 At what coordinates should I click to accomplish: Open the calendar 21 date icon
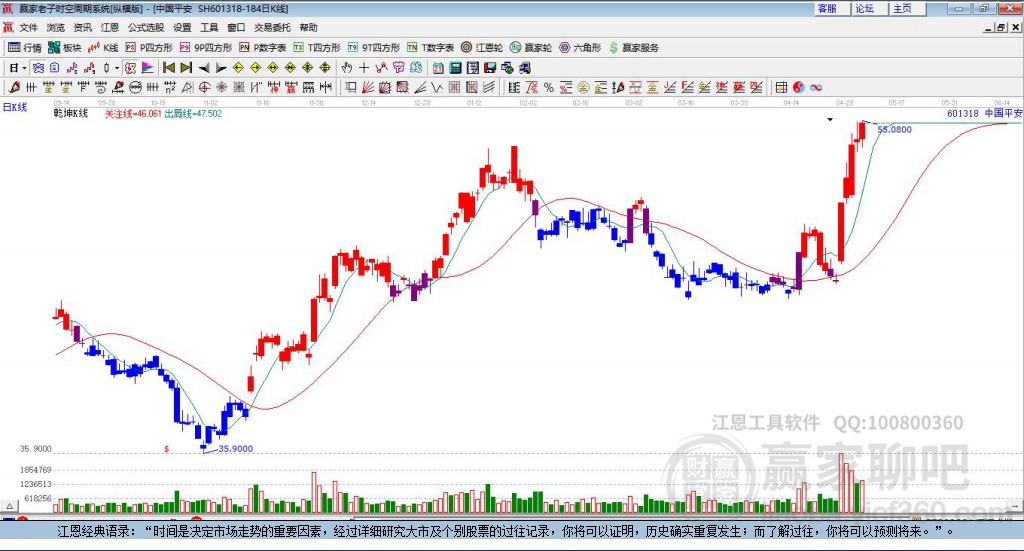coord(438,68)
